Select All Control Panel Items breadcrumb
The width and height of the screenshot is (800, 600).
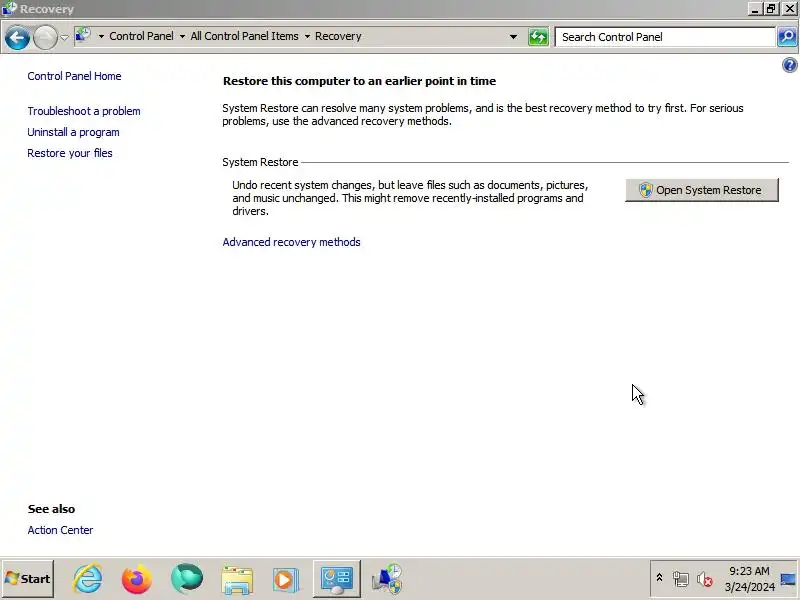244,36
